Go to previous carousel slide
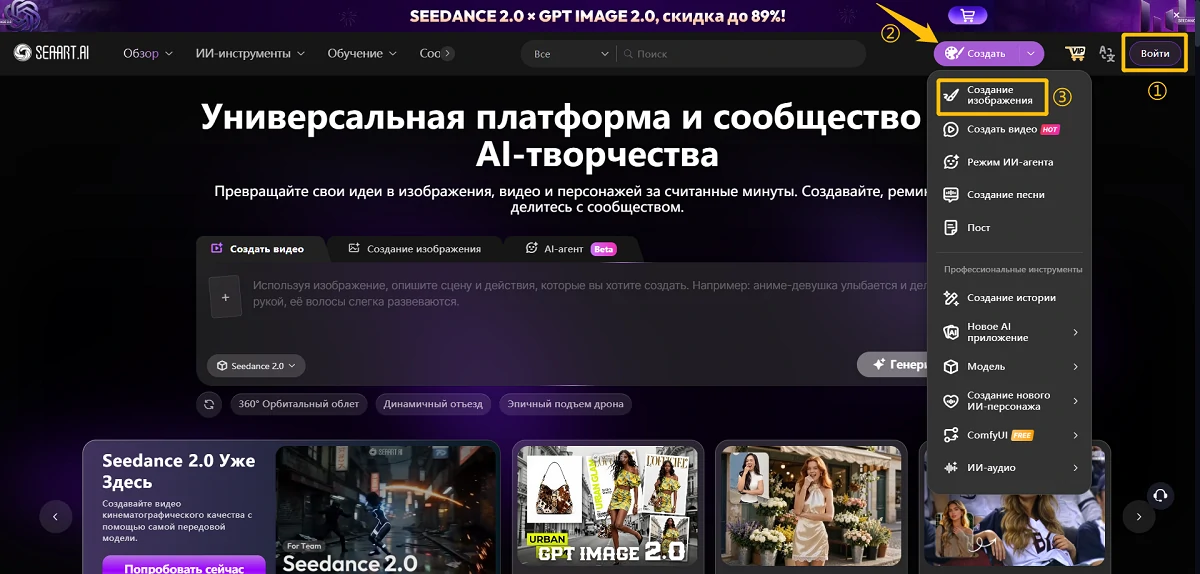 click(x=56, y=516)
